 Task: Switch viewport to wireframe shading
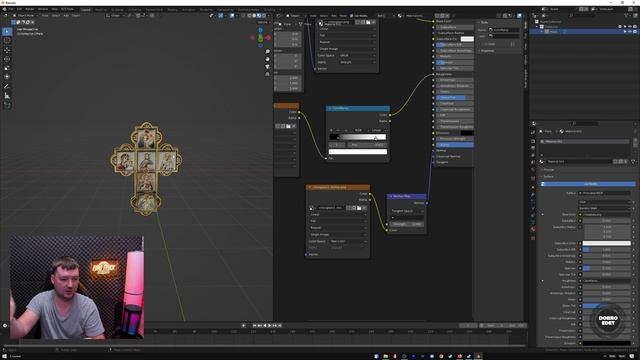249,16
